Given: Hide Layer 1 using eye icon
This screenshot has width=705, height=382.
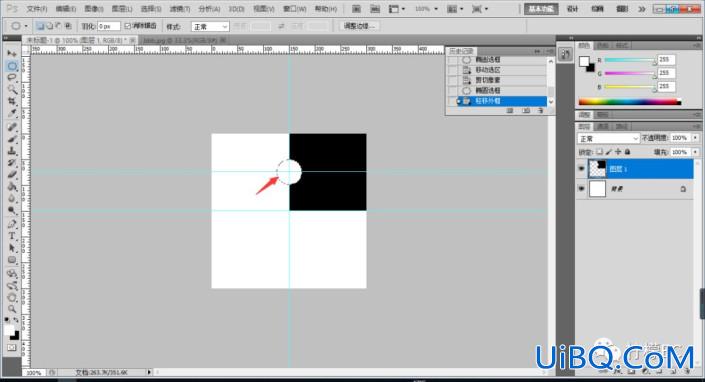Looking at the screenshot, I should click(581, 169).
